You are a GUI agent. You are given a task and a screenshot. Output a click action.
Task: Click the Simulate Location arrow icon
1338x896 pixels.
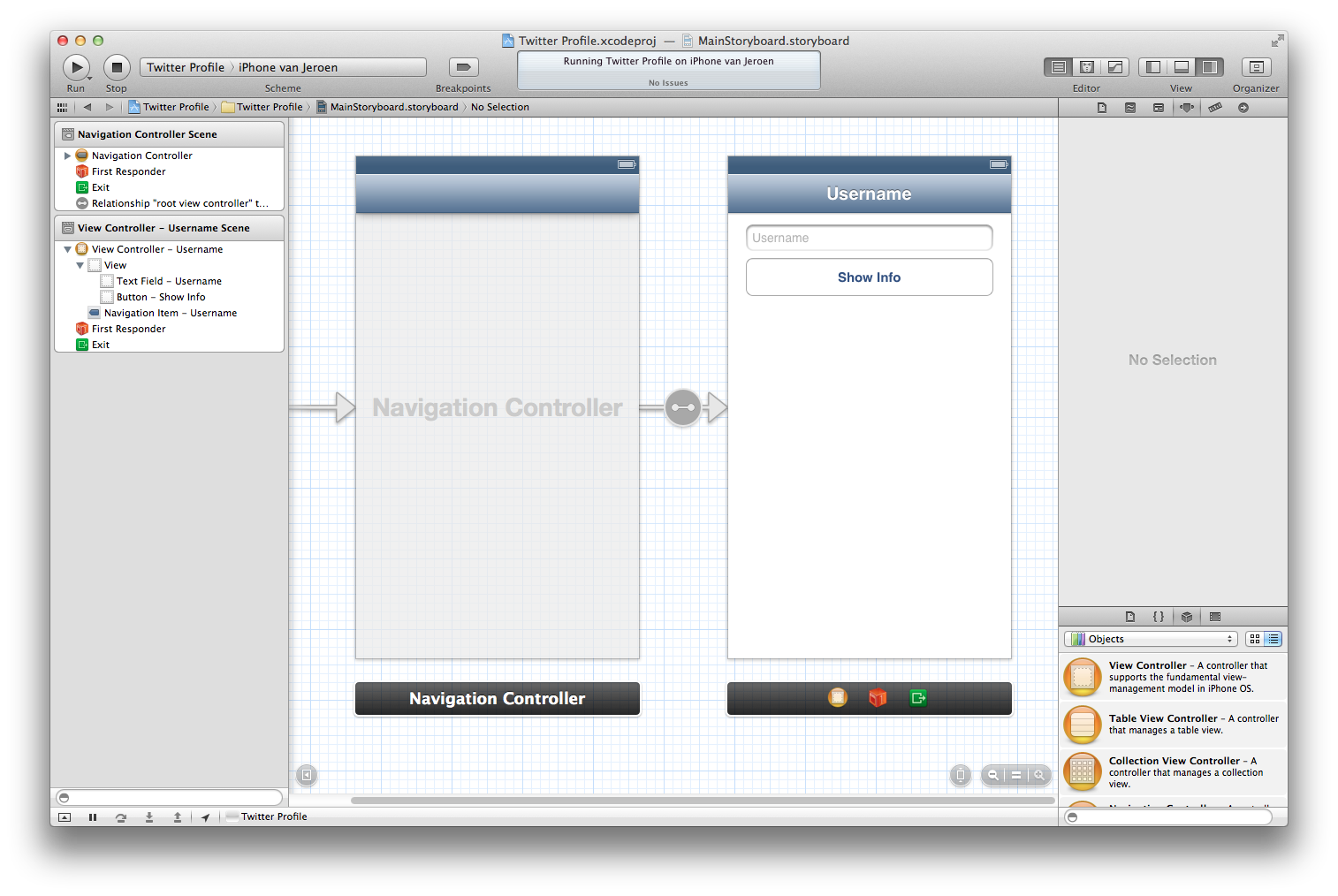coord(205,817)
